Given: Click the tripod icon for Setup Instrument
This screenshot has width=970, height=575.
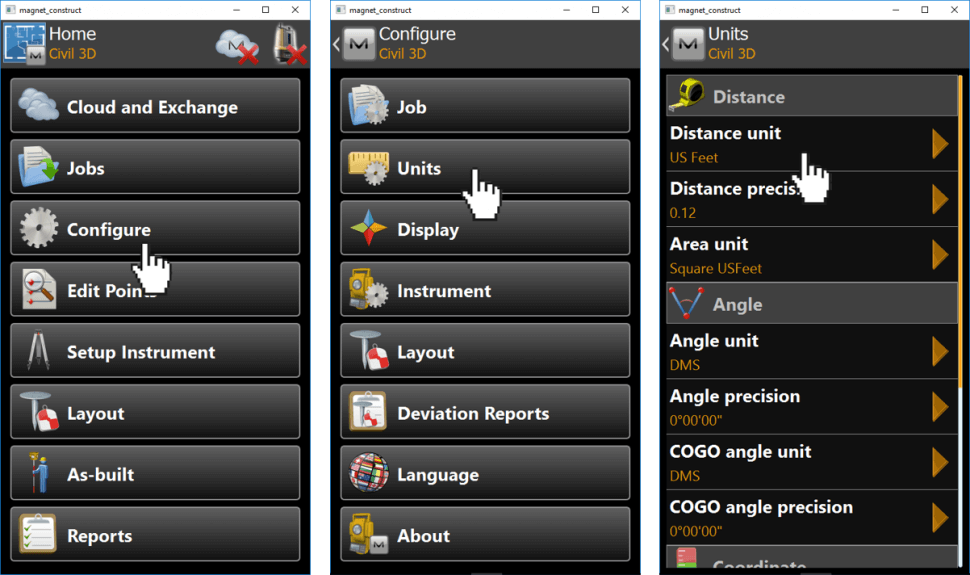Looking at the screenshot, I should point(38,350).
